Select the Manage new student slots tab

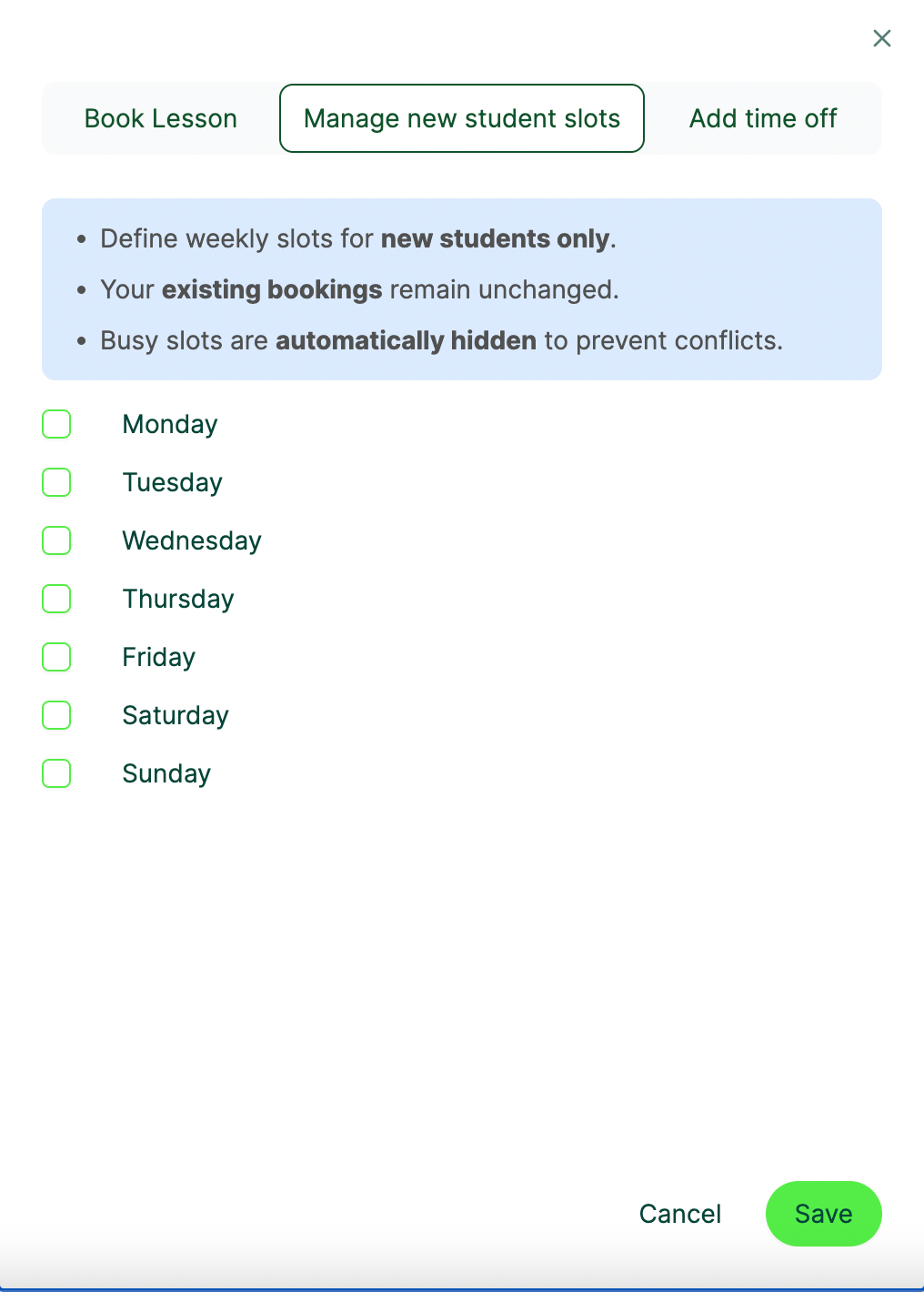(462, 118)
